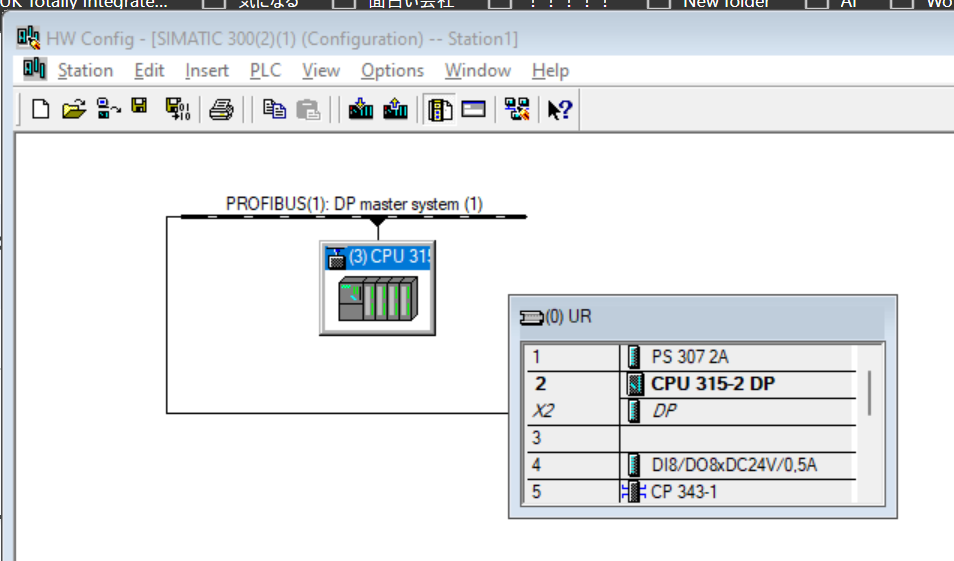
Task: Open the View menu
Action: (321, 71)
